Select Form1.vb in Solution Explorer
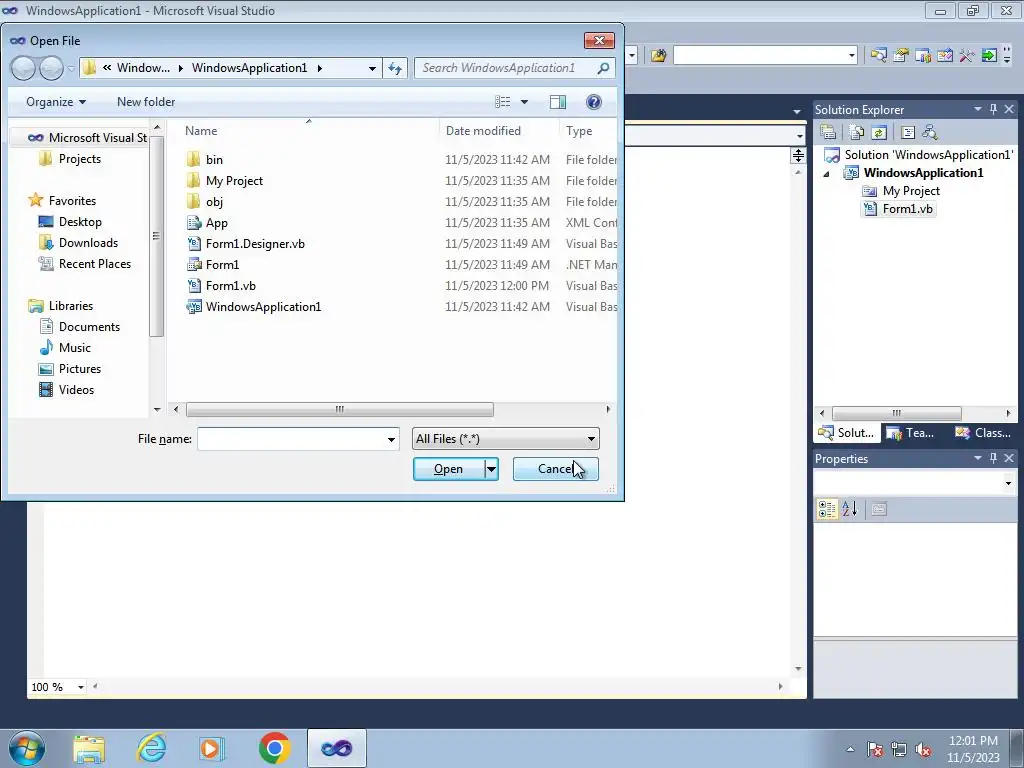1024x768 pixels. point(907,208)
